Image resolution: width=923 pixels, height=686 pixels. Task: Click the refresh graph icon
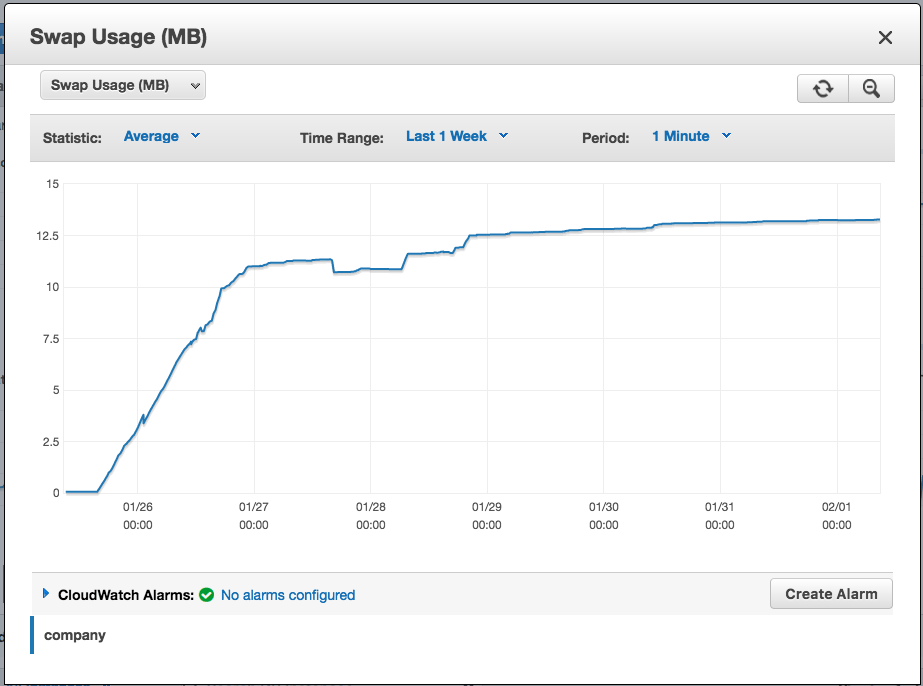[x=822, y=89]
